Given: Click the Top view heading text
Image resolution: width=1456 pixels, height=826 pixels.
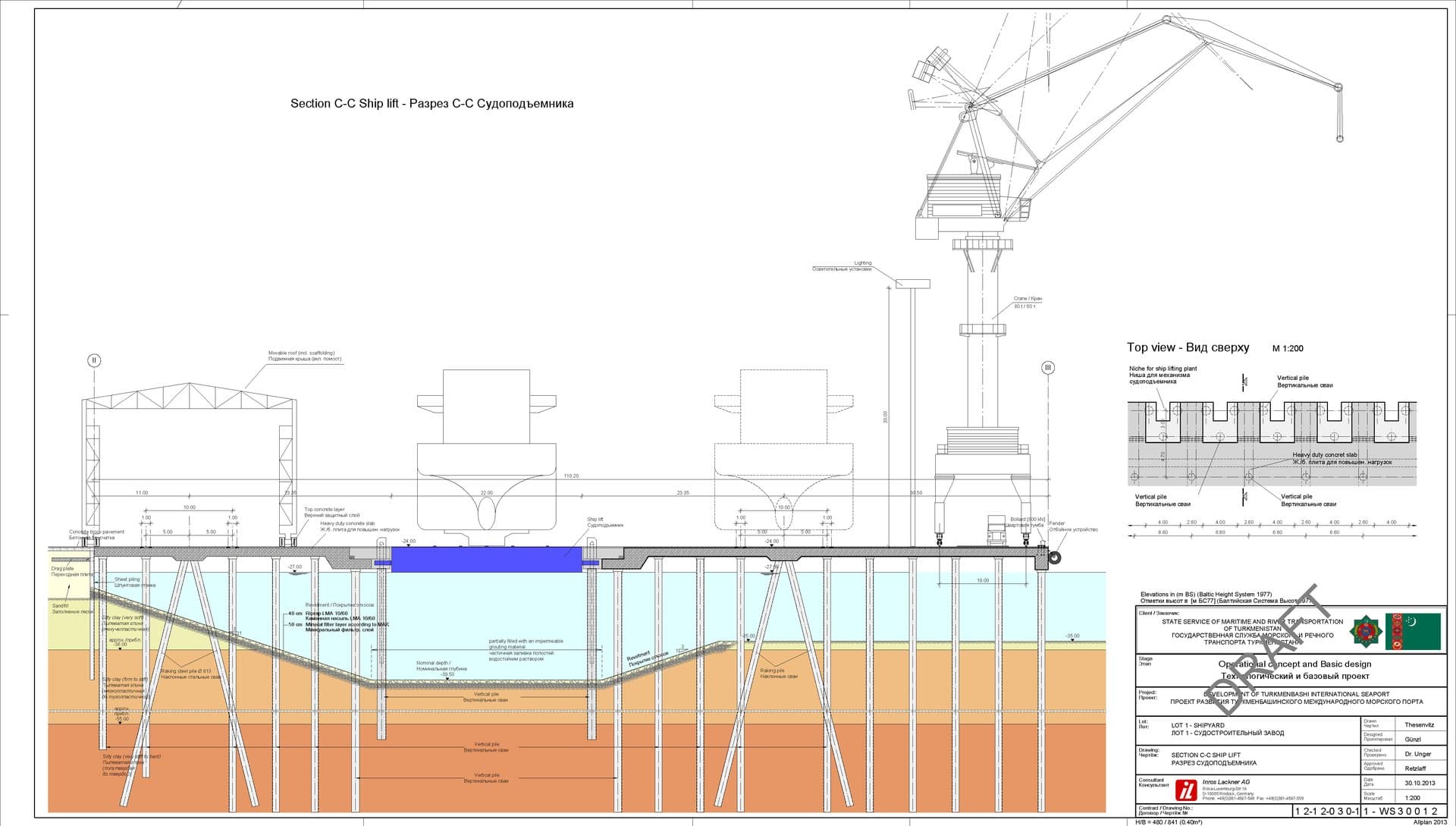Looking at the screenshot, I should click(x=1188, y=347).
